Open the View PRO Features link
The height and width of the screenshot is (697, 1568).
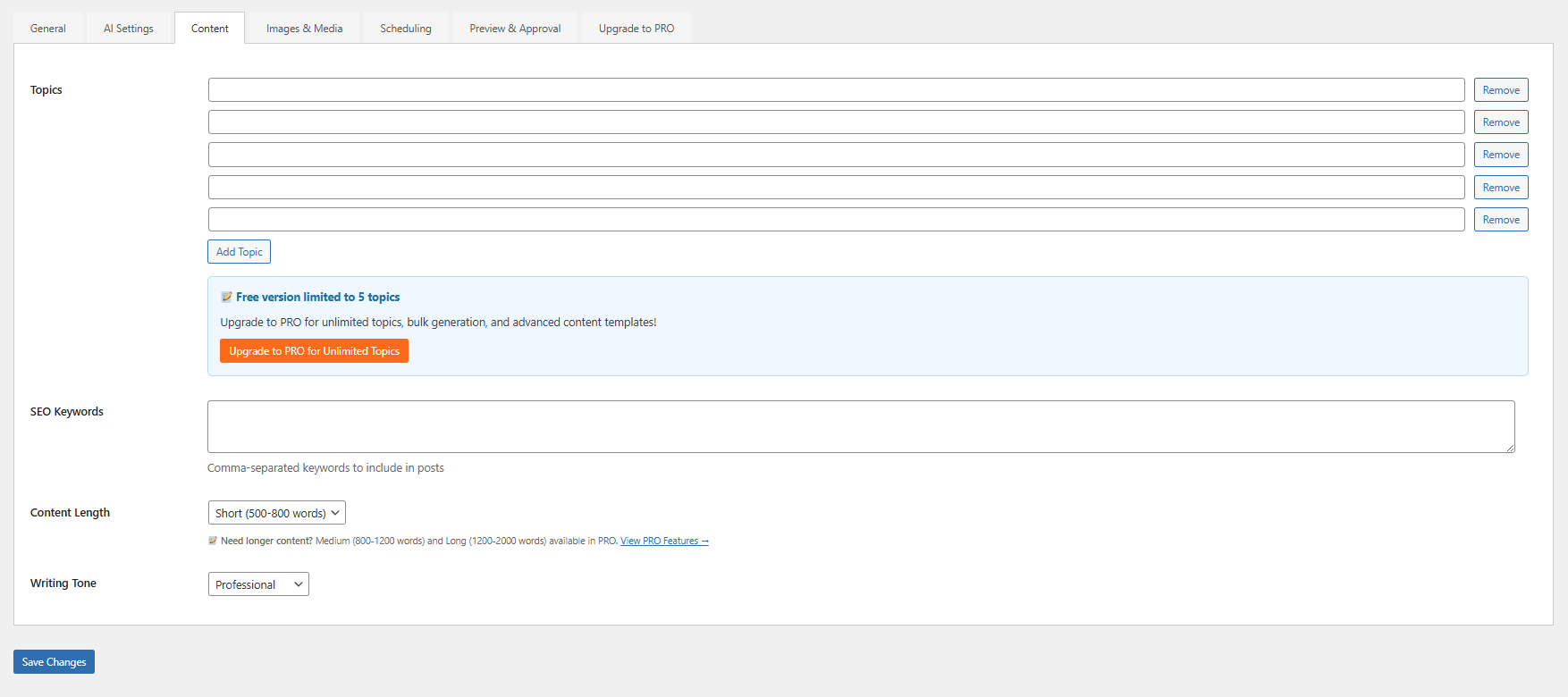(x=664, y=542)
